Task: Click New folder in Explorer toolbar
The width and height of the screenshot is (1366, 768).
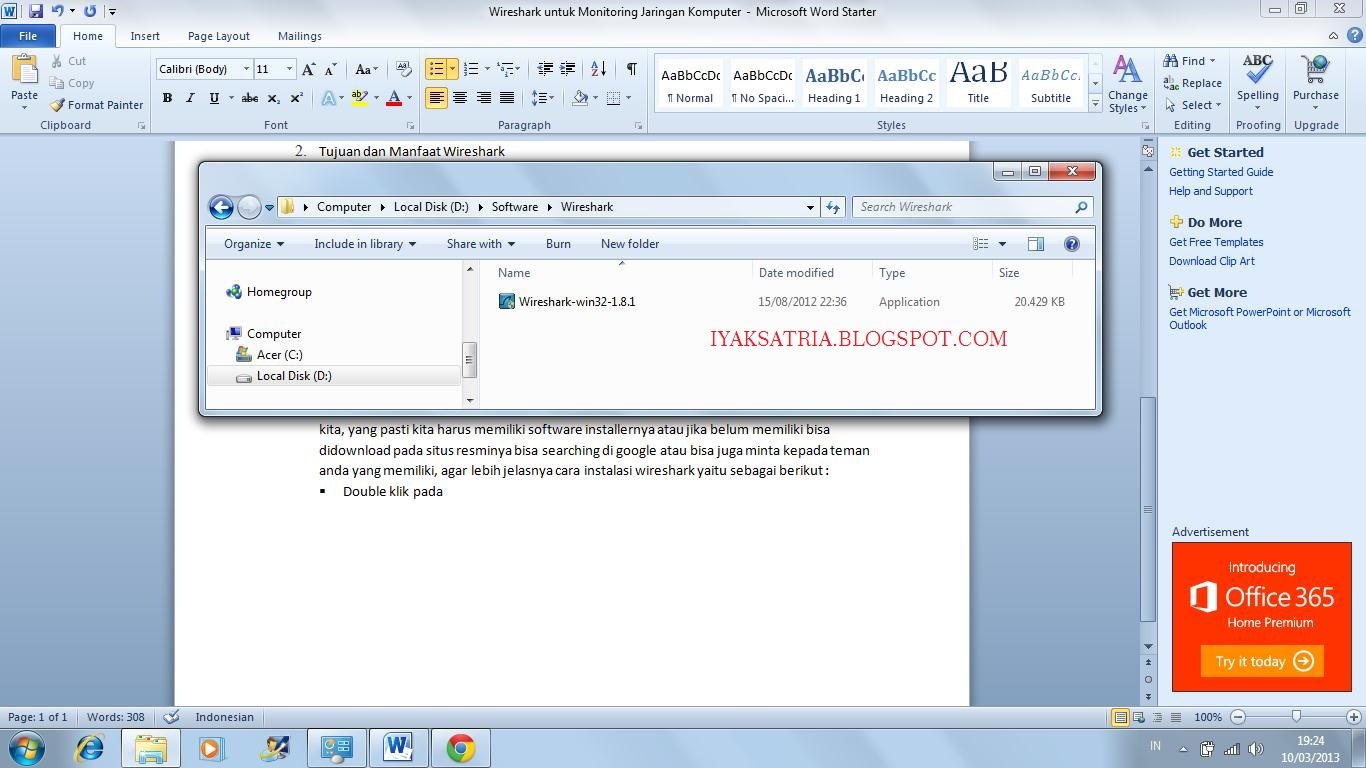Action: pyautogui.click(x=630, y=244)
